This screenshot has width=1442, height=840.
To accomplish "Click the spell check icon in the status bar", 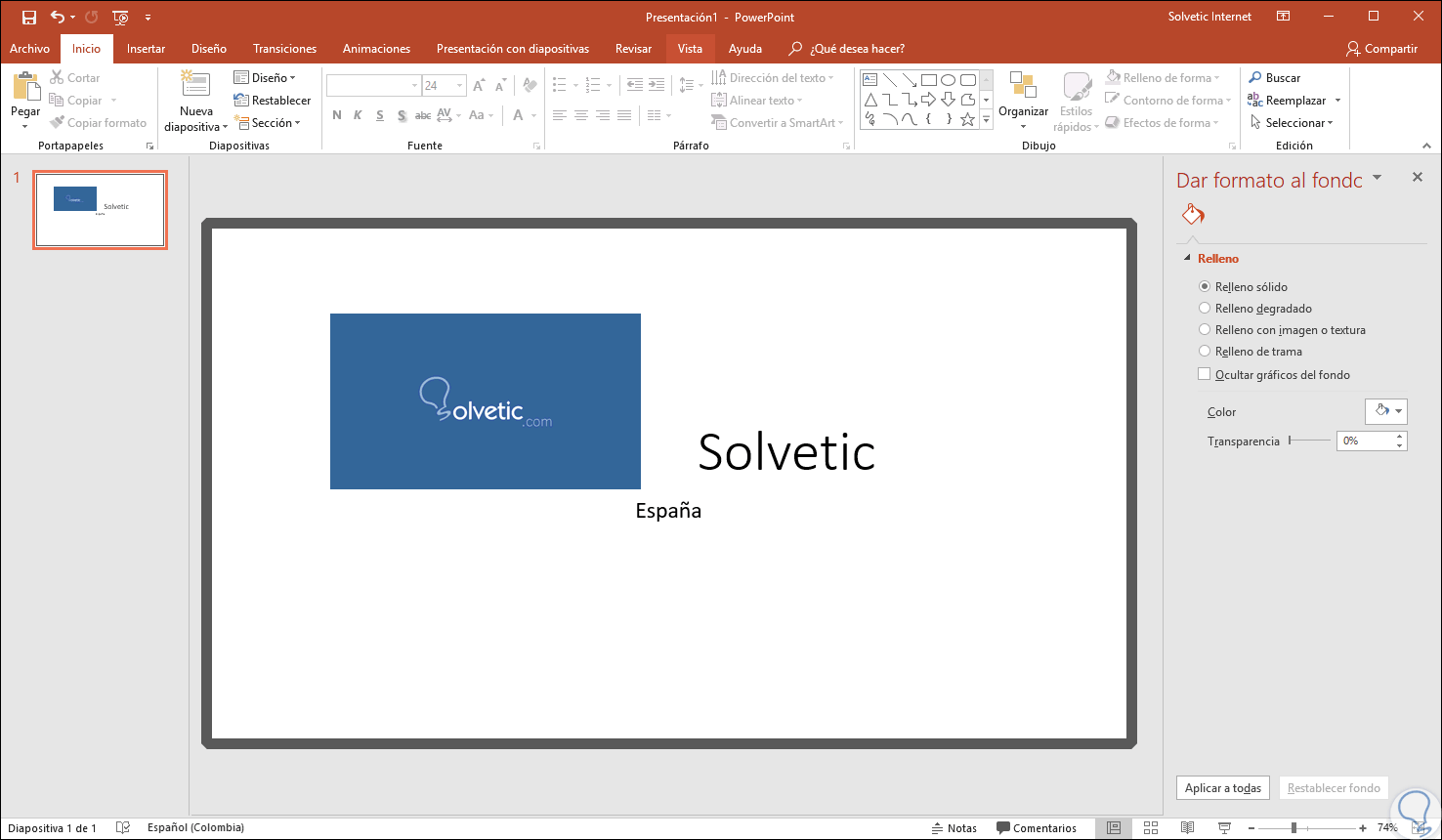I will [x=123, y=828].
